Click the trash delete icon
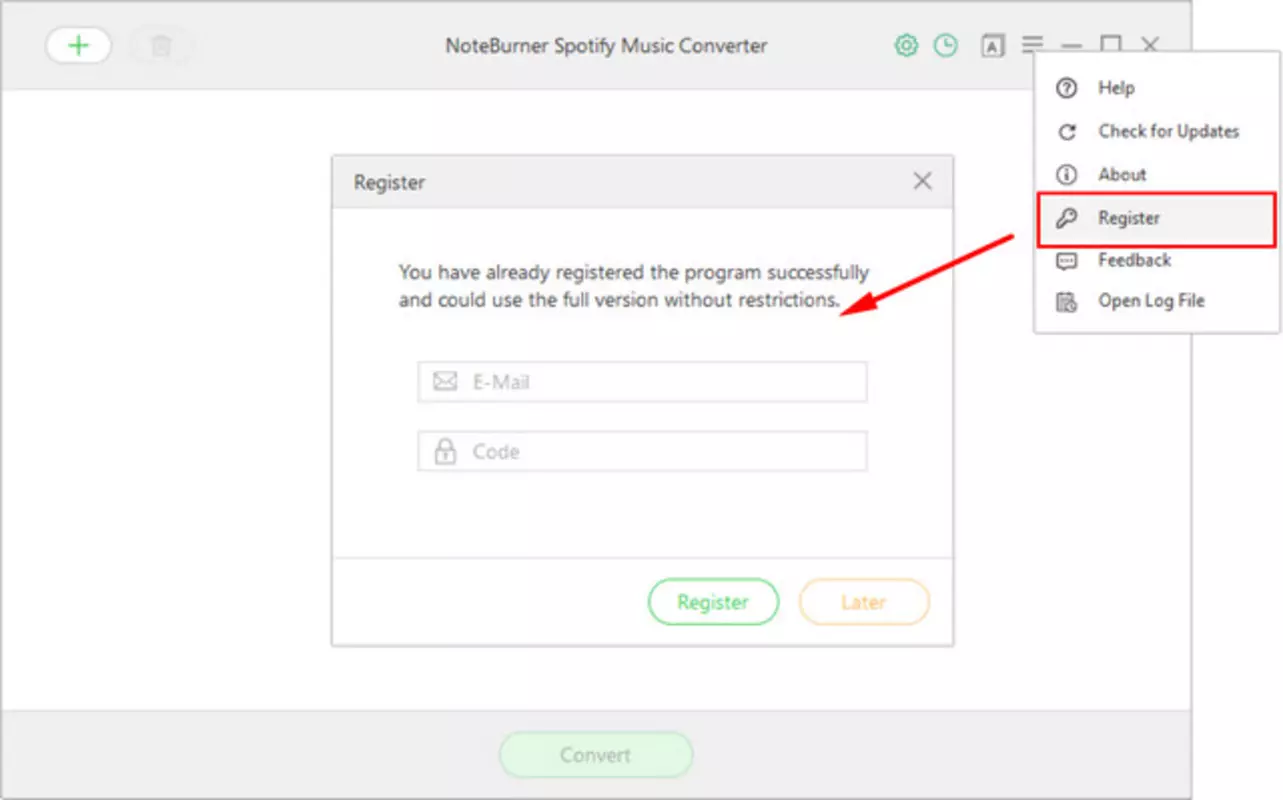This screenshot has width=1283, height=800. click(x=160, y=46)
